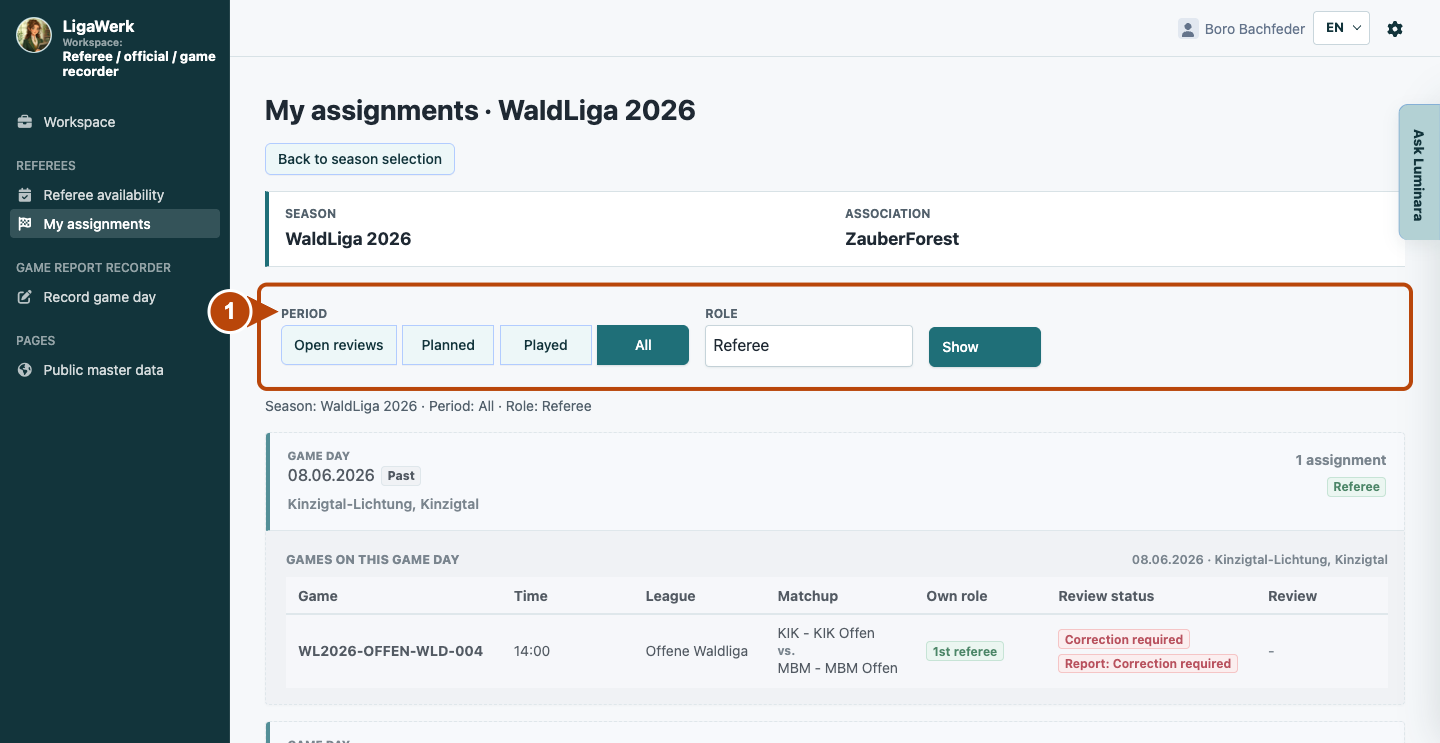This screenshot has width=1440, height=743.
Task: Click the My assignments flag icon
Action: pos(25,224)
